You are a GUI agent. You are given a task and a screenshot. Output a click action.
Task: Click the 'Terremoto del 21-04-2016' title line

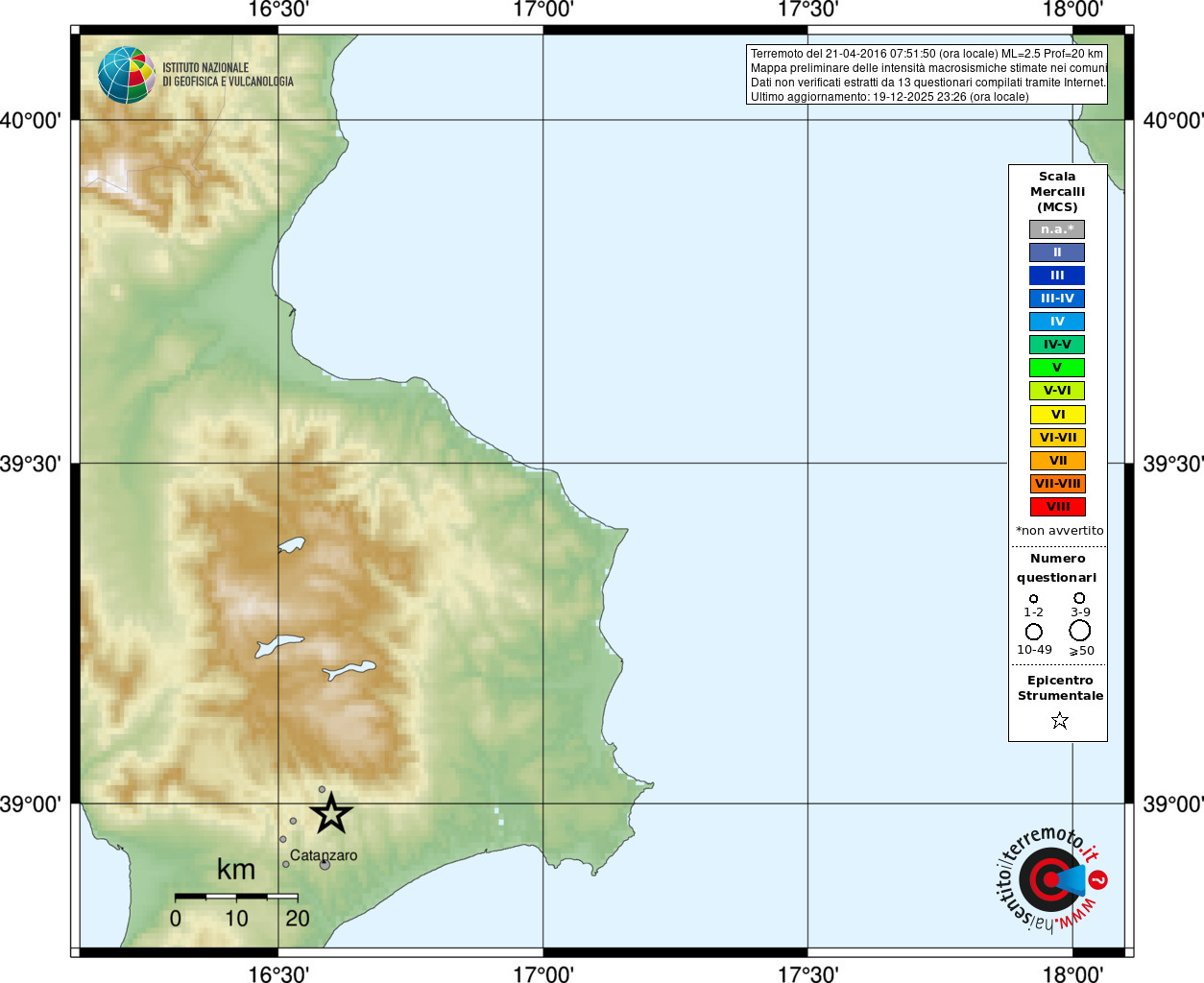927,54
